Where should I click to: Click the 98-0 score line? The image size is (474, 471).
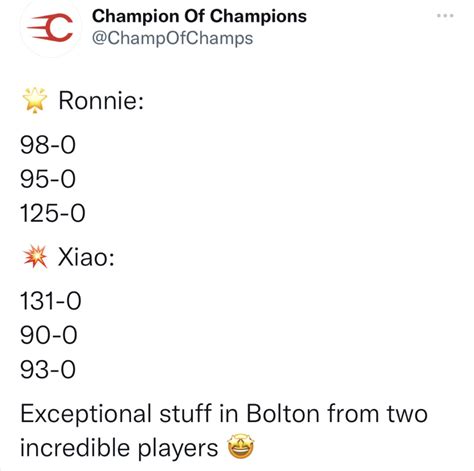(x=48, y=145)
